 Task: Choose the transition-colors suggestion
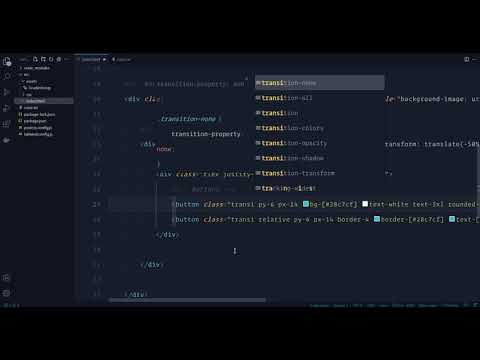[x=320, y=128]
